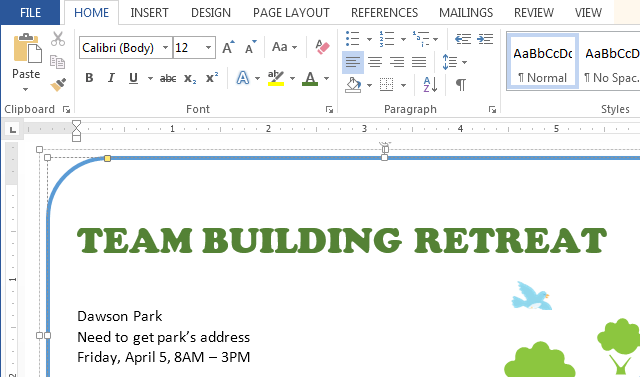Switch to the DESIGN tab
This screenshot has height=377, width=640.
211,13
